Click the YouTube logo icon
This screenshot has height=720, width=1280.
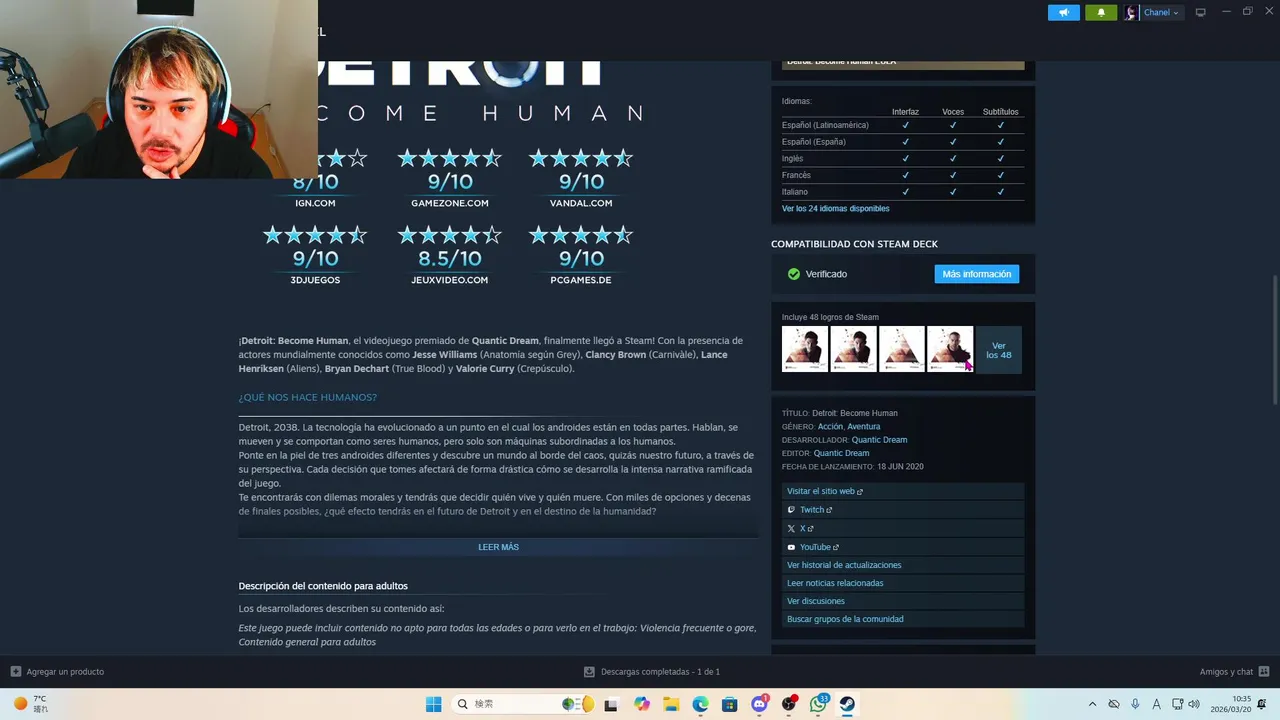coord(791,547)
